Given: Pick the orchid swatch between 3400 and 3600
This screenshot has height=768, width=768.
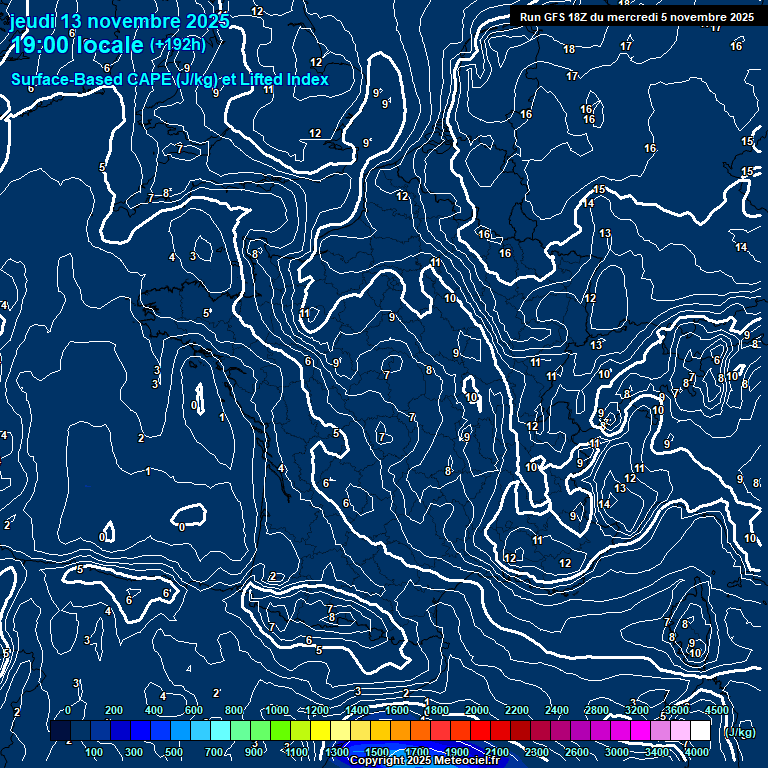Looking at the screenshot, I should [660, 730].
